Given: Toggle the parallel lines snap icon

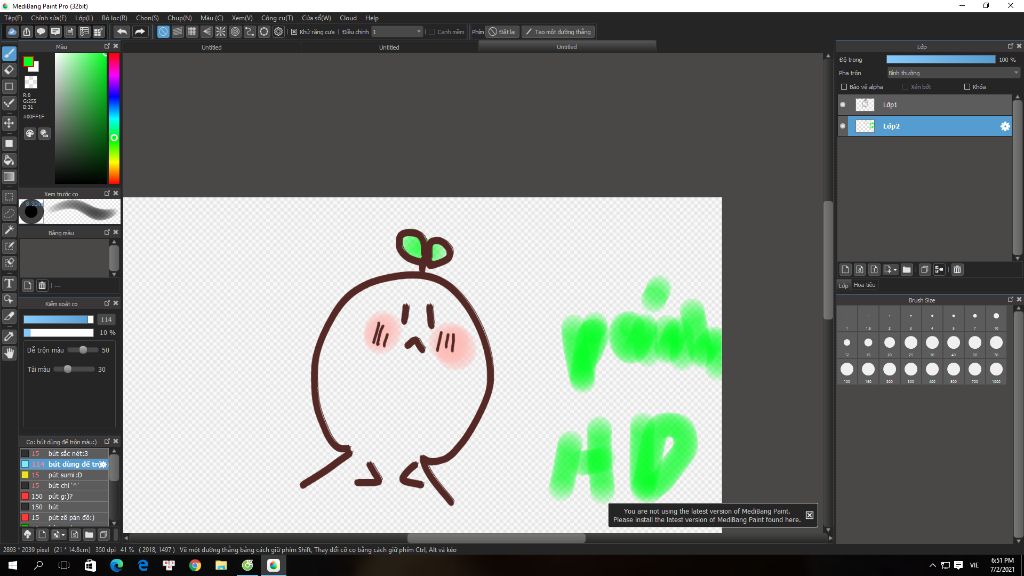Looking at the screenshot, I should (x=178, y=31).
